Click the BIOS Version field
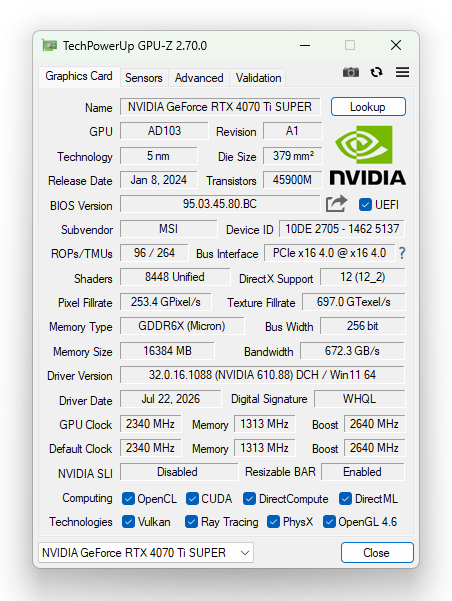 coord(220,204)
